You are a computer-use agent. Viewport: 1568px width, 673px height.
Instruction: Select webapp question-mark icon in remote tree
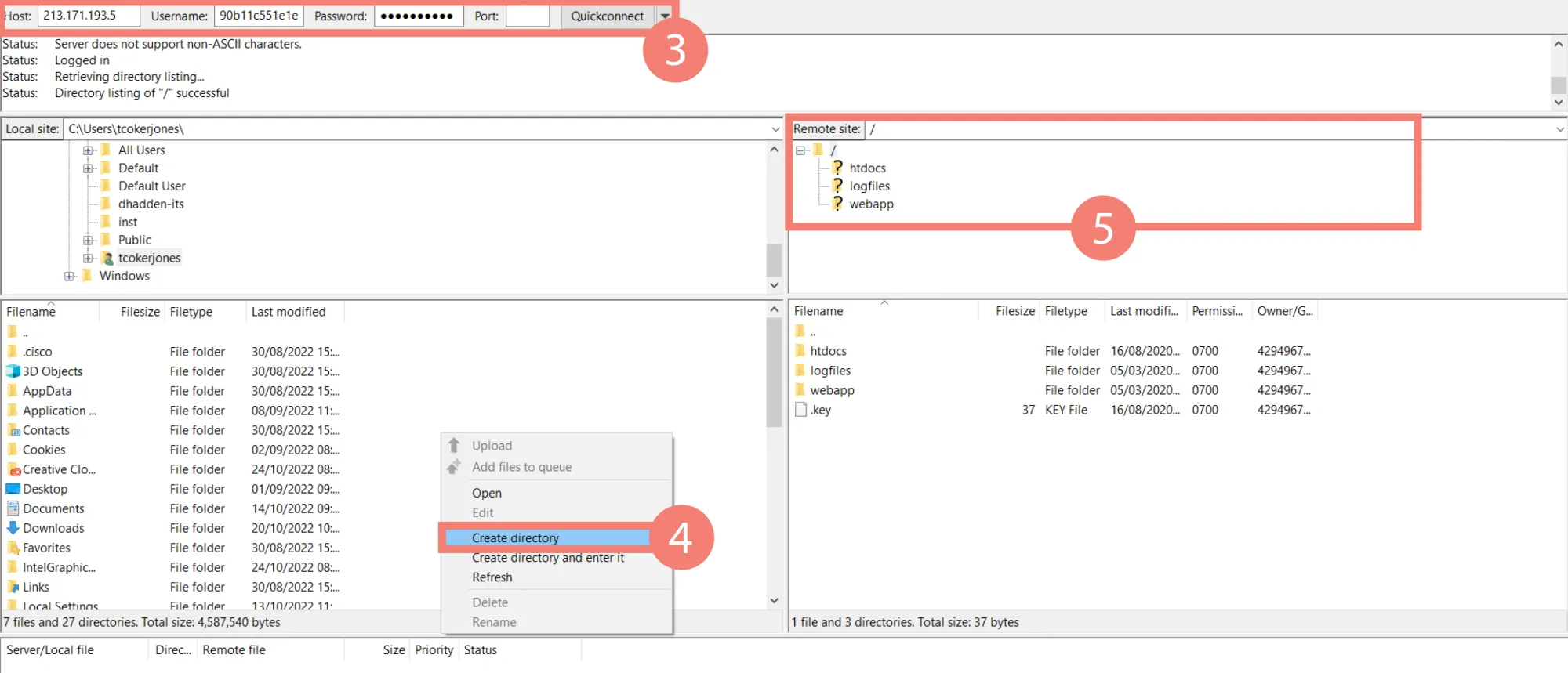tap(837, 204)
